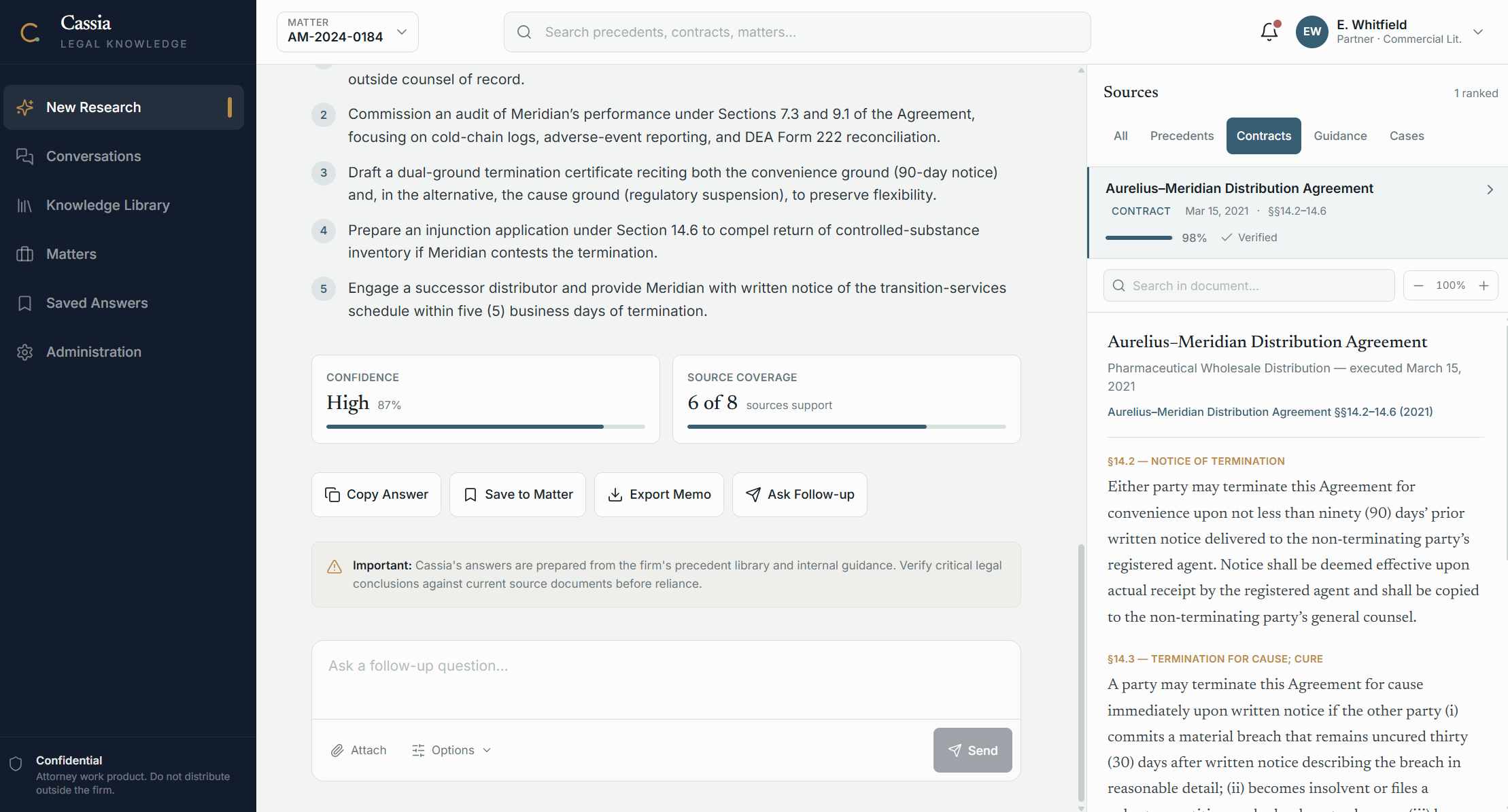Click the warning triangle icon
This screenshot has width=1508, height=812.
[335, 567]
